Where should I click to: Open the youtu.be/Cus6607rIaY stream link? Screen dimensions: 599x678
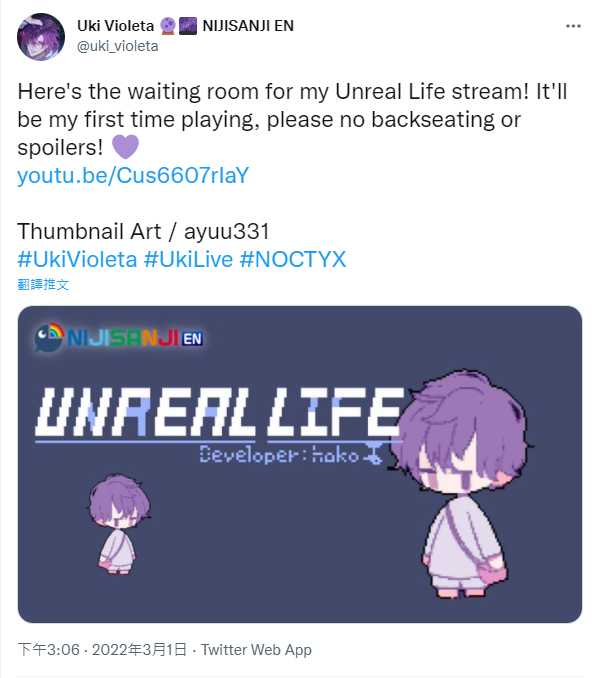(133, 176)
